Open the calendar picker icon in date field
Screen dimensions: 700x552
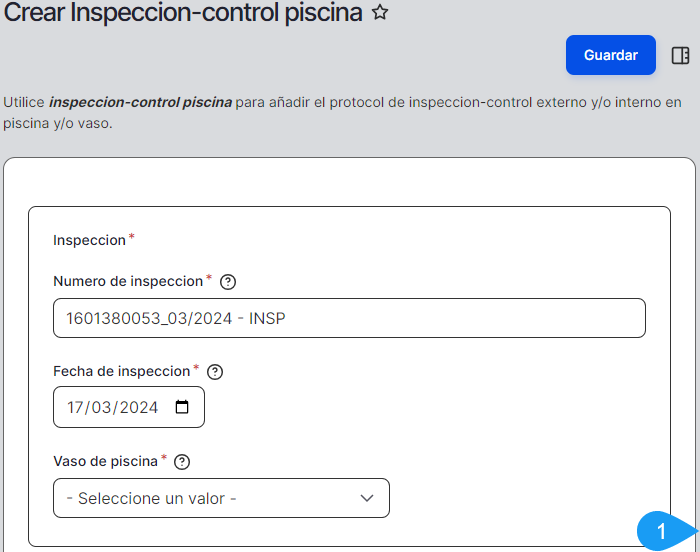pyautogui.click(x=182, y=407)
